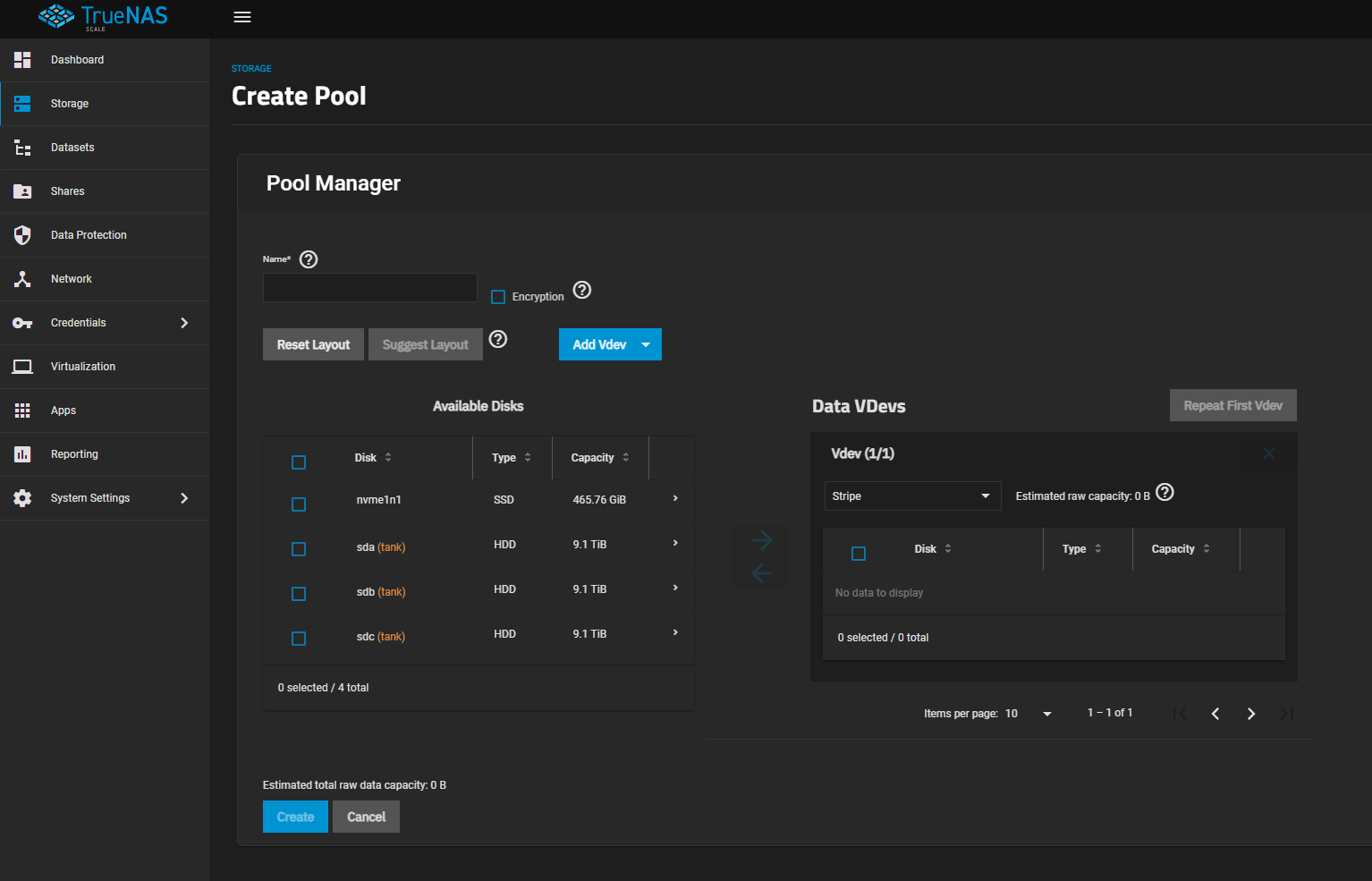Open Data Protection from the sidebar
Viewport: 1372px width, 881px height.
click(105, 235)
